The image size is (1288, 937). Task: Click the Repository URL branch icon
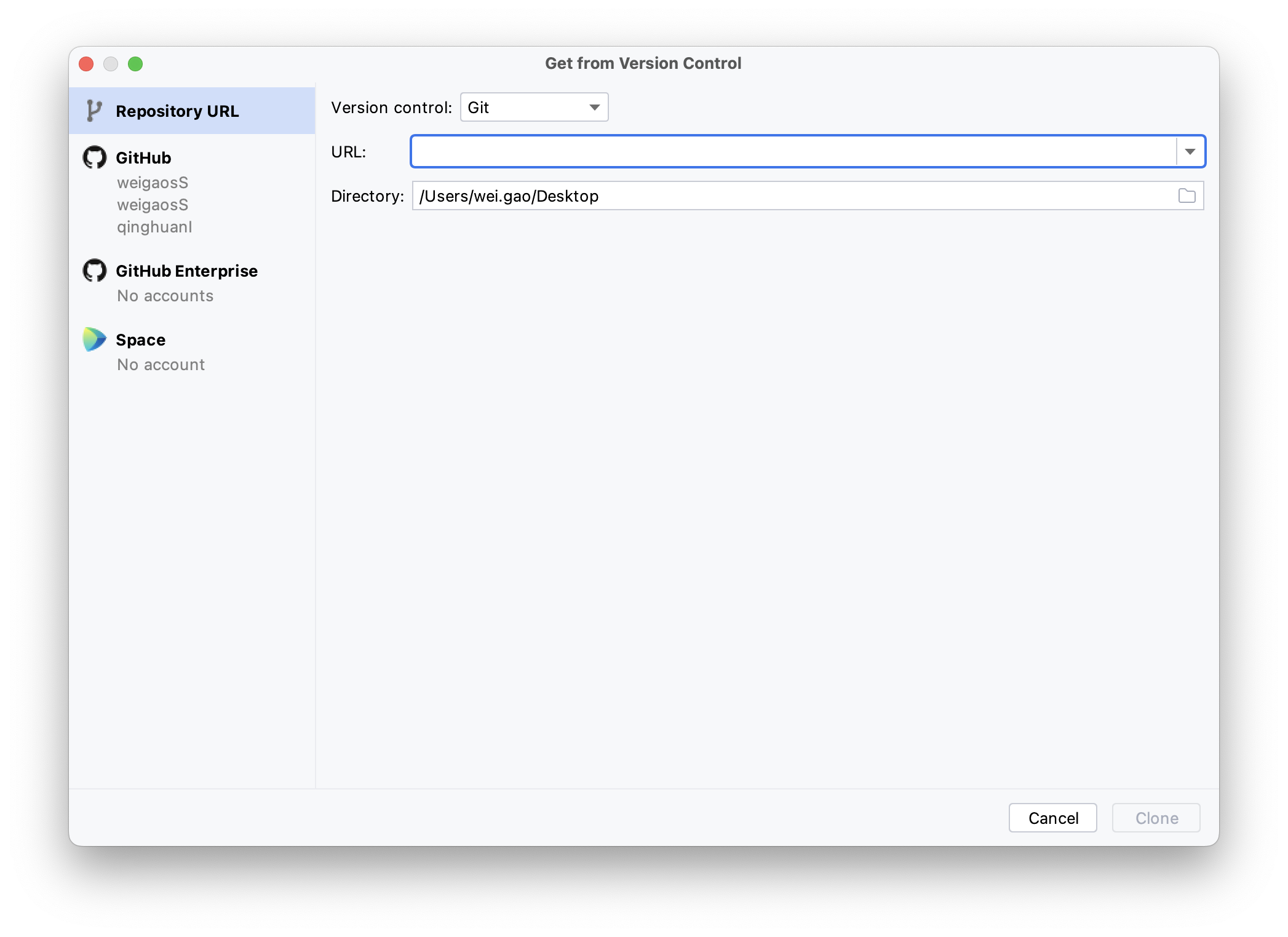tap(93, 110)
